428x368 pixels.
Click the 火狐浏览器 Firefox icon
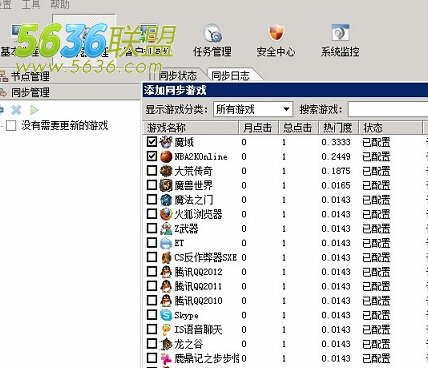point(166,214)
